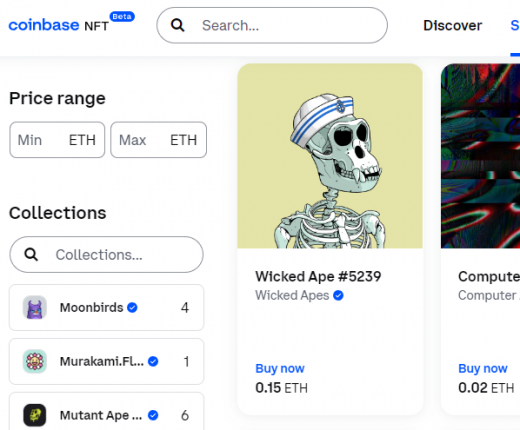Screen dimensions: 520x430
Task: Click the 0.15 ETH price
Action: [x=281, y=388]
